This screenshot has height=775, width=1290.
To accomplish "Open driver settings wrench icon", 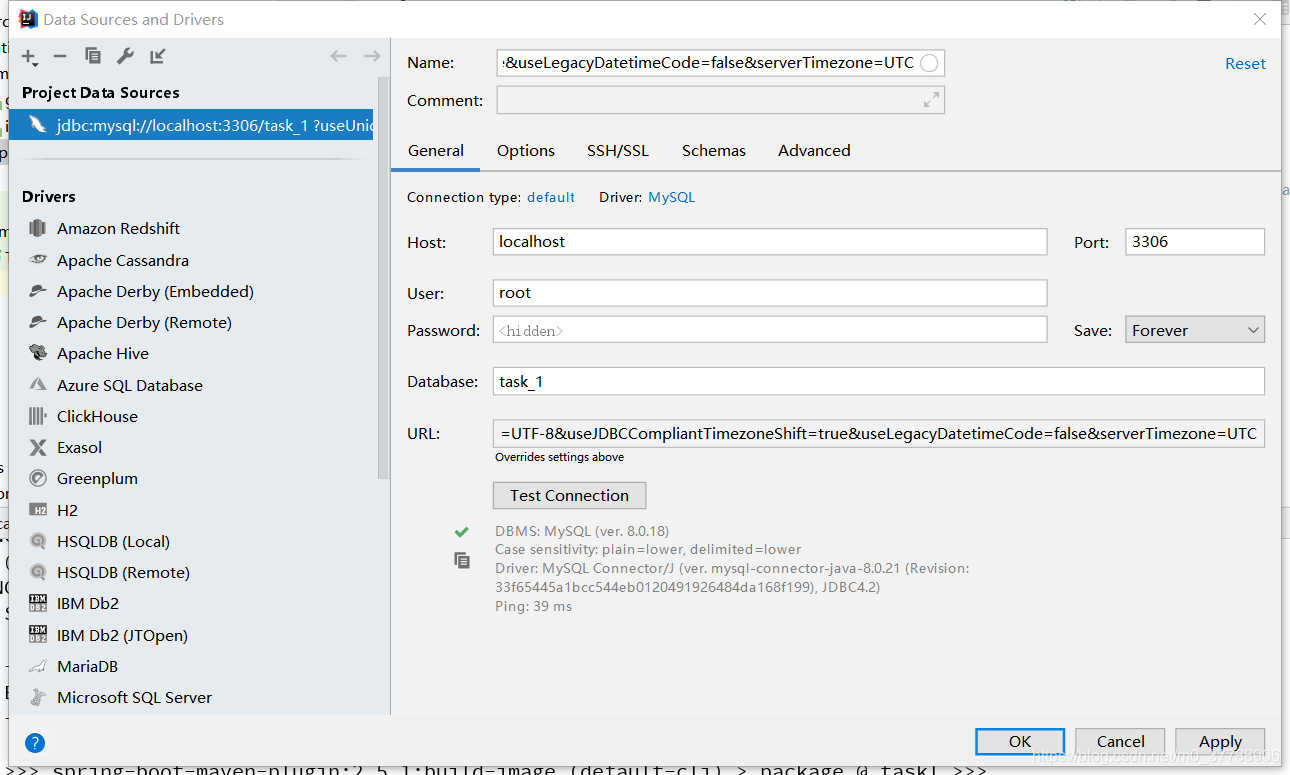I will tap(125, 56).
